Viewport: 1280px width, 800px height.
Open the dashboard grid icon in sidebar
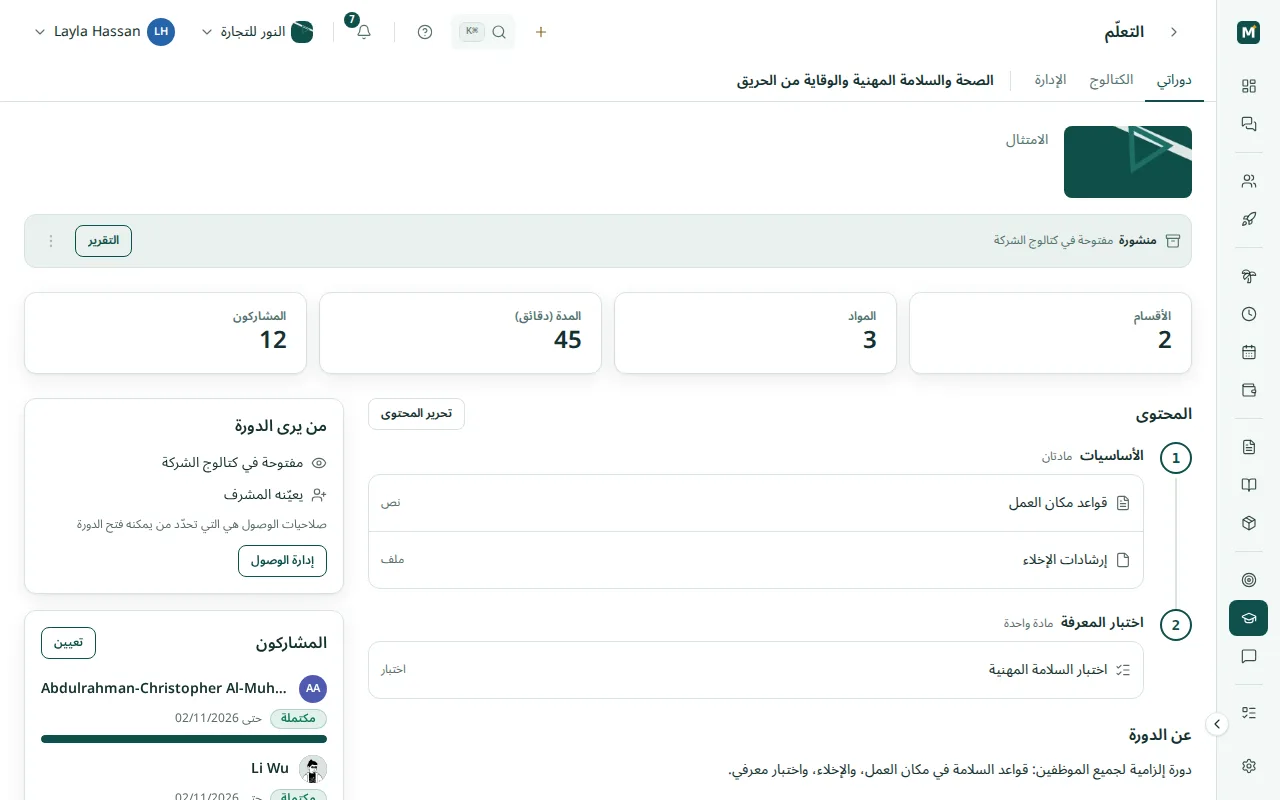pos(1248,86)
